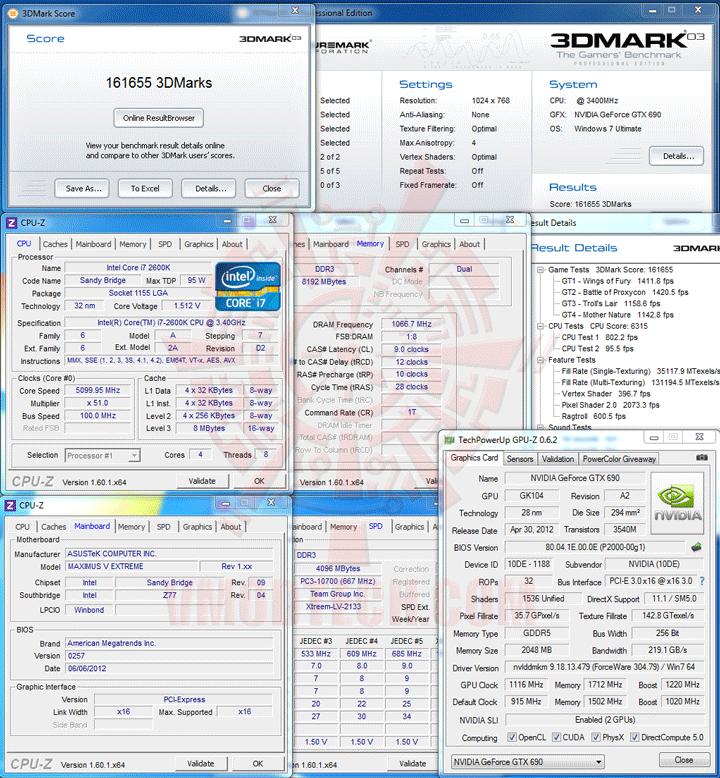This screenshot has width=720, height=778.
Task: Click Details... button under System in 3DMark
Action: point(676,156)
